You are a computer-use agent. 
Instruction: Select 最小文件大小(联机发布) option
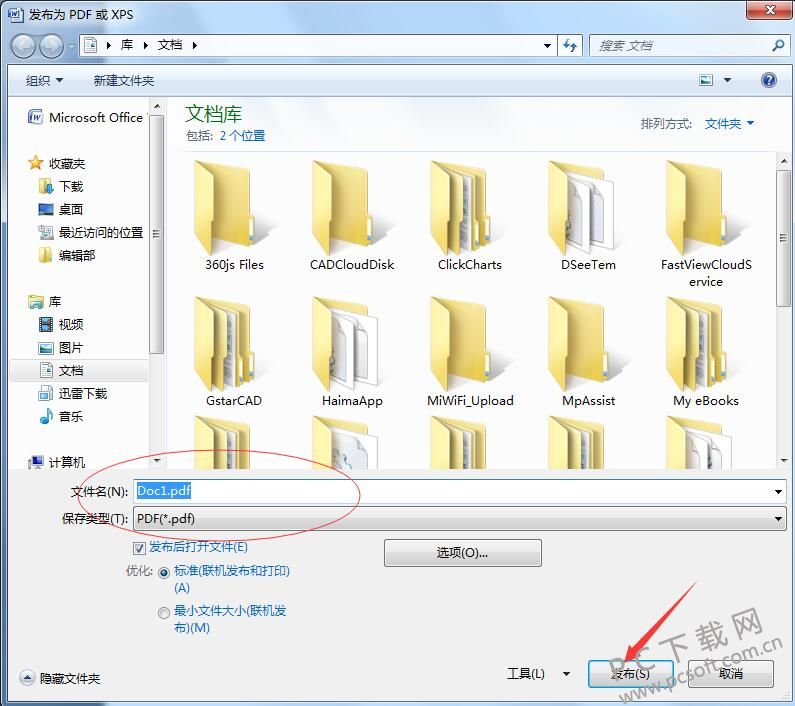(164, 613)
